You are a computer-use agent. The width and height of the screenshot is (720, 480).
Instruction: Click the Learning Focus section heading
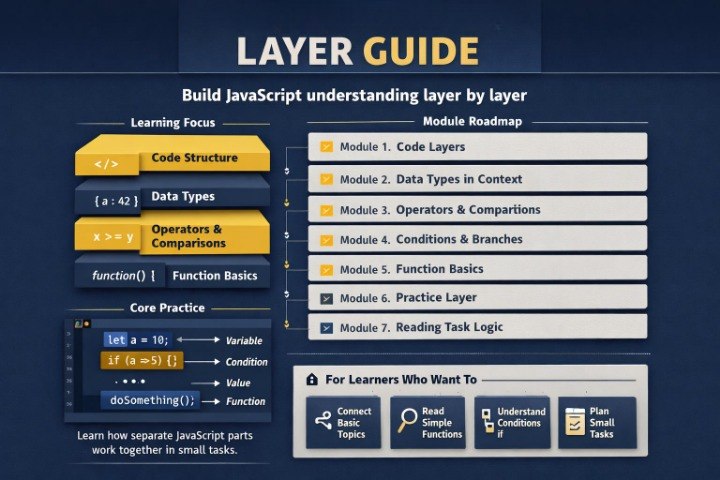[x=173, y=123]
